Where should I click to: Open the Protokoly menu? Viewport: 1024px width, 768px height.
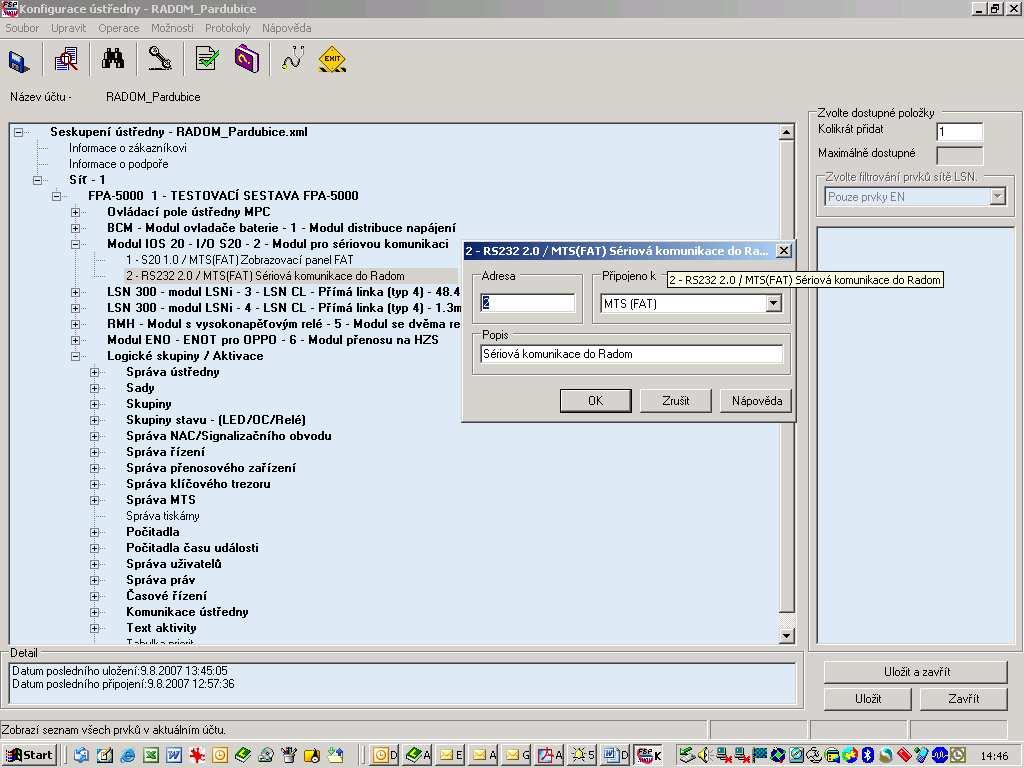tap(227, 28)
